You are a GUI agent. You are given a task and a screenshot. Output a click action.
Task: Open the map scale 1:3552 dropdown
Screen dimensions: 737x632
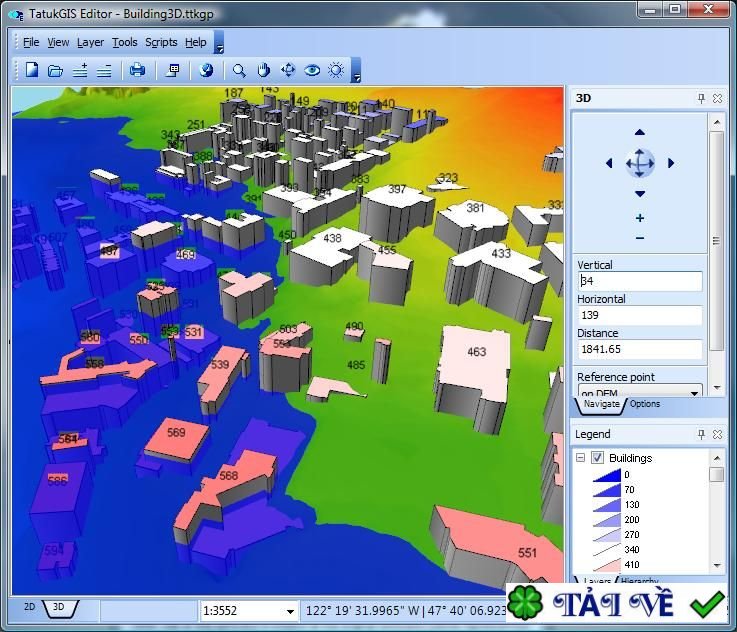click(x=290, y=610)
